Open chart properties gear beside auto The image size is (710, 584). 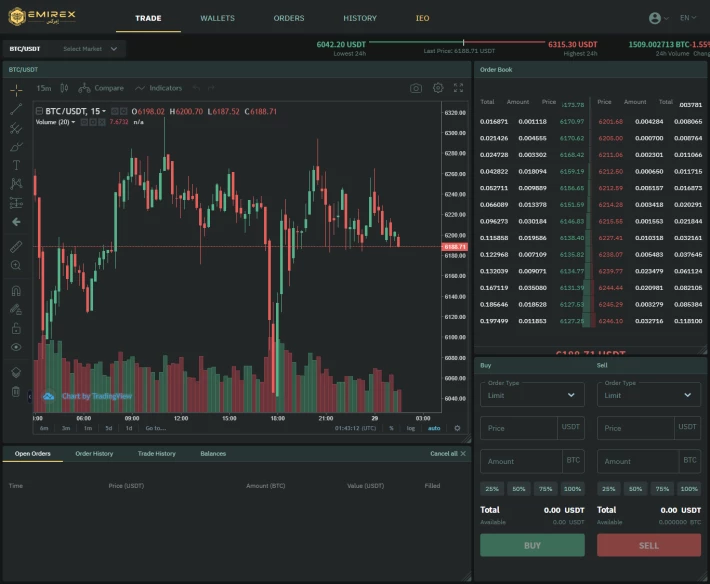pyautogui.click(x=457, y=428)
